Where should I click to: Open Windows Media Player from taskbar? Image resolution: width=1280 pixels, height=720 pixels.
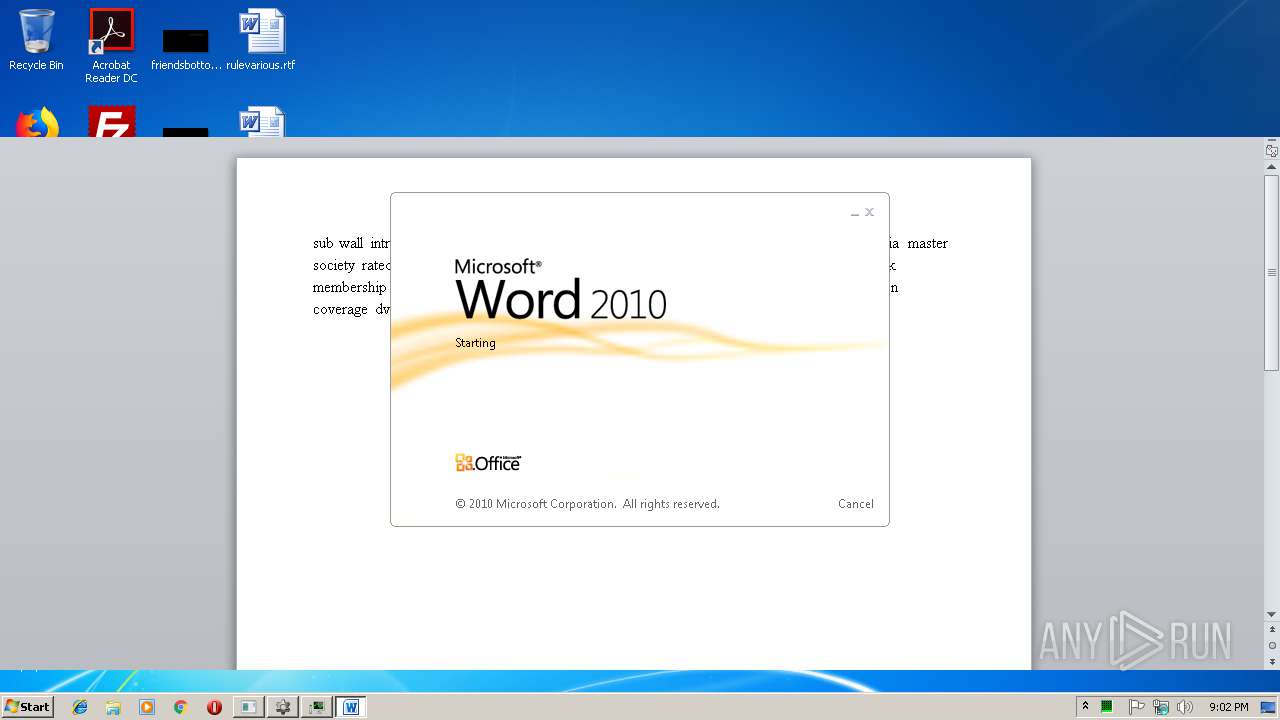point(147,707)
